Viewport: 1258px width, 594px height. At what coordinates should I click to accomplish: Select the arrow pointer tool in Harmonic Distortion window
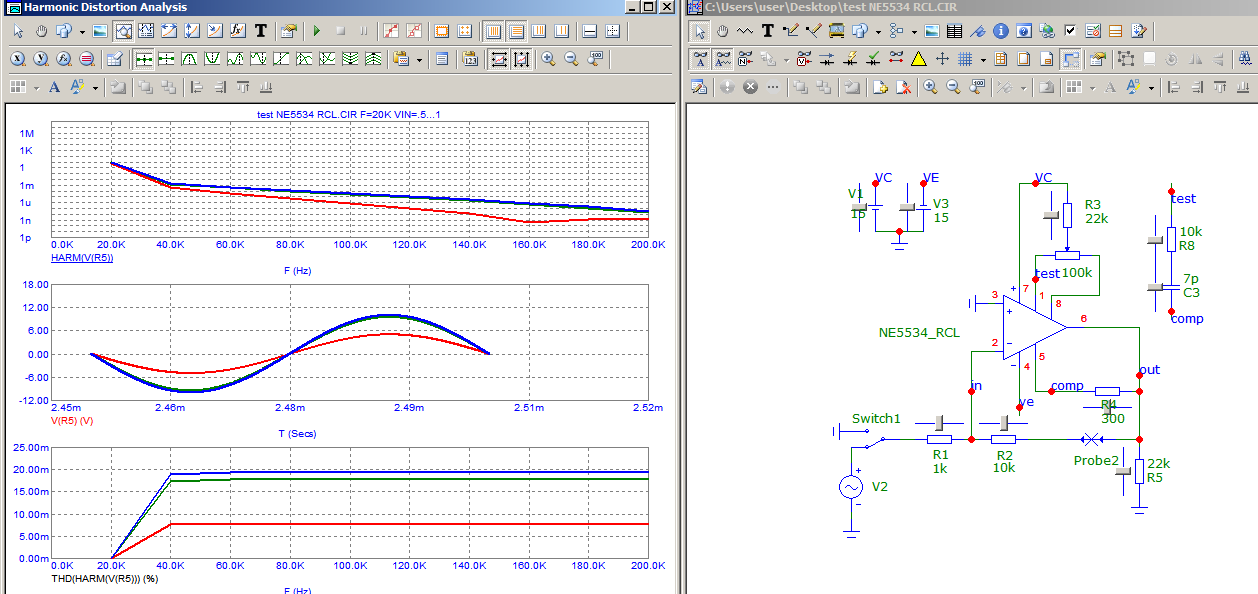pos(19,31)
